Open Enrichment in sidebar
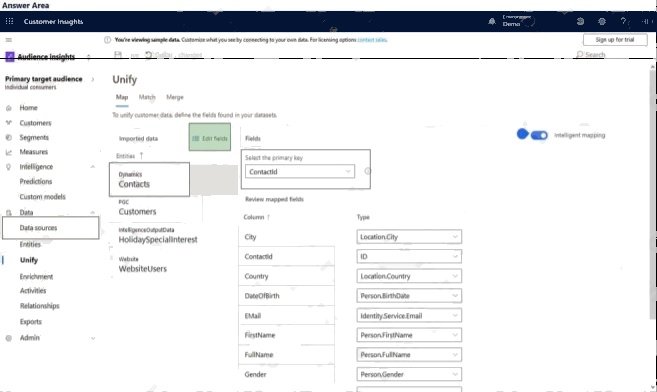Image resolution: width=657 pixels, height=392 pixels. click(x=36, y=277)
